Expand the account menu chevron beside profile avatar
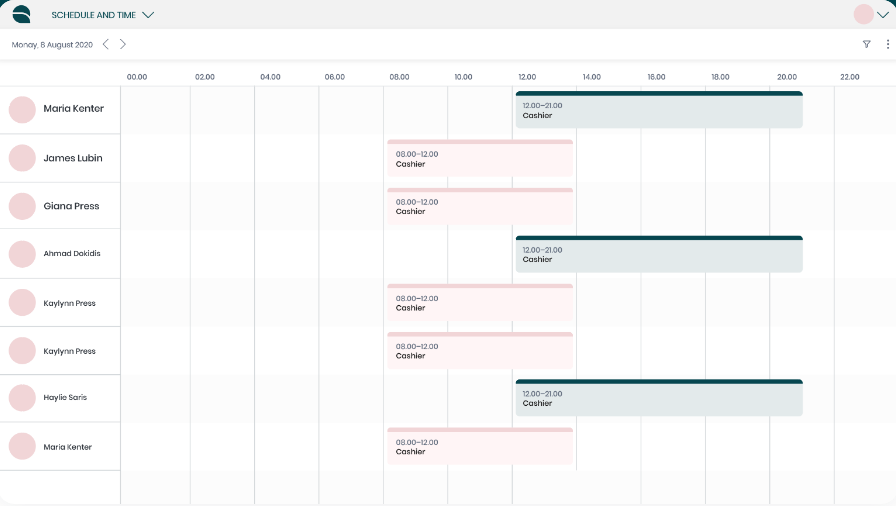Image resolution: width=896 pixels, height=506 pixels. tap(882, 14)
